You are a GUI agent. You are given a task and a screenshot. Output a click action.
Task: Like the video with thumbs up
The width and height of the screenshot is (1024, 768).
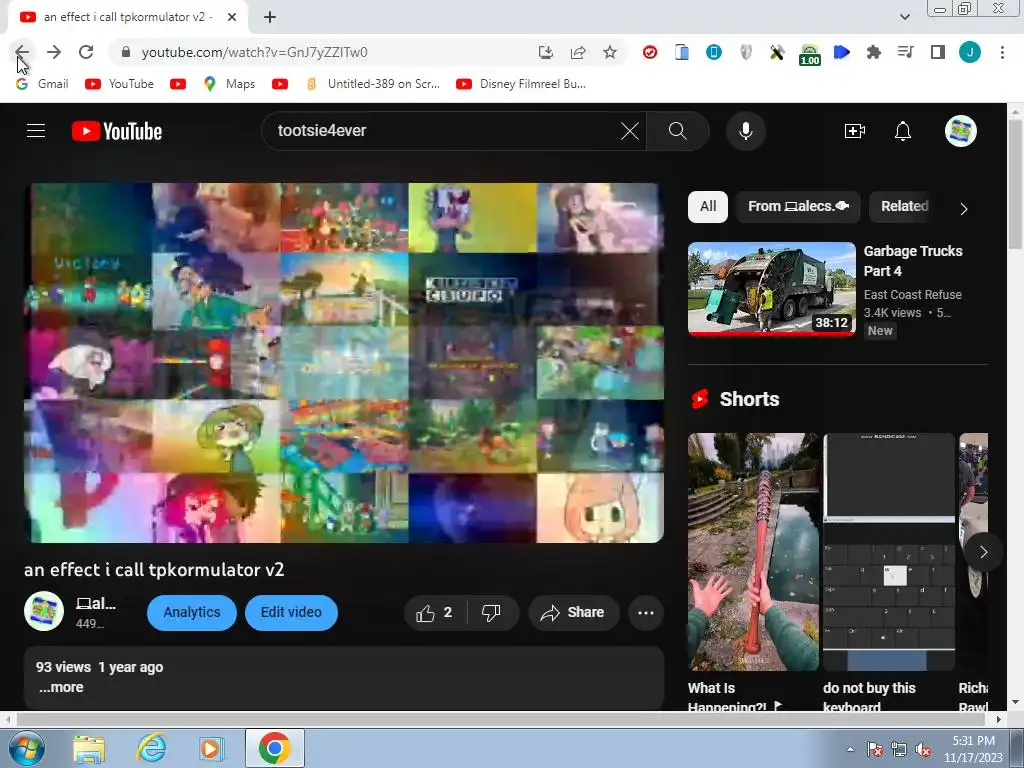point(434,613)
